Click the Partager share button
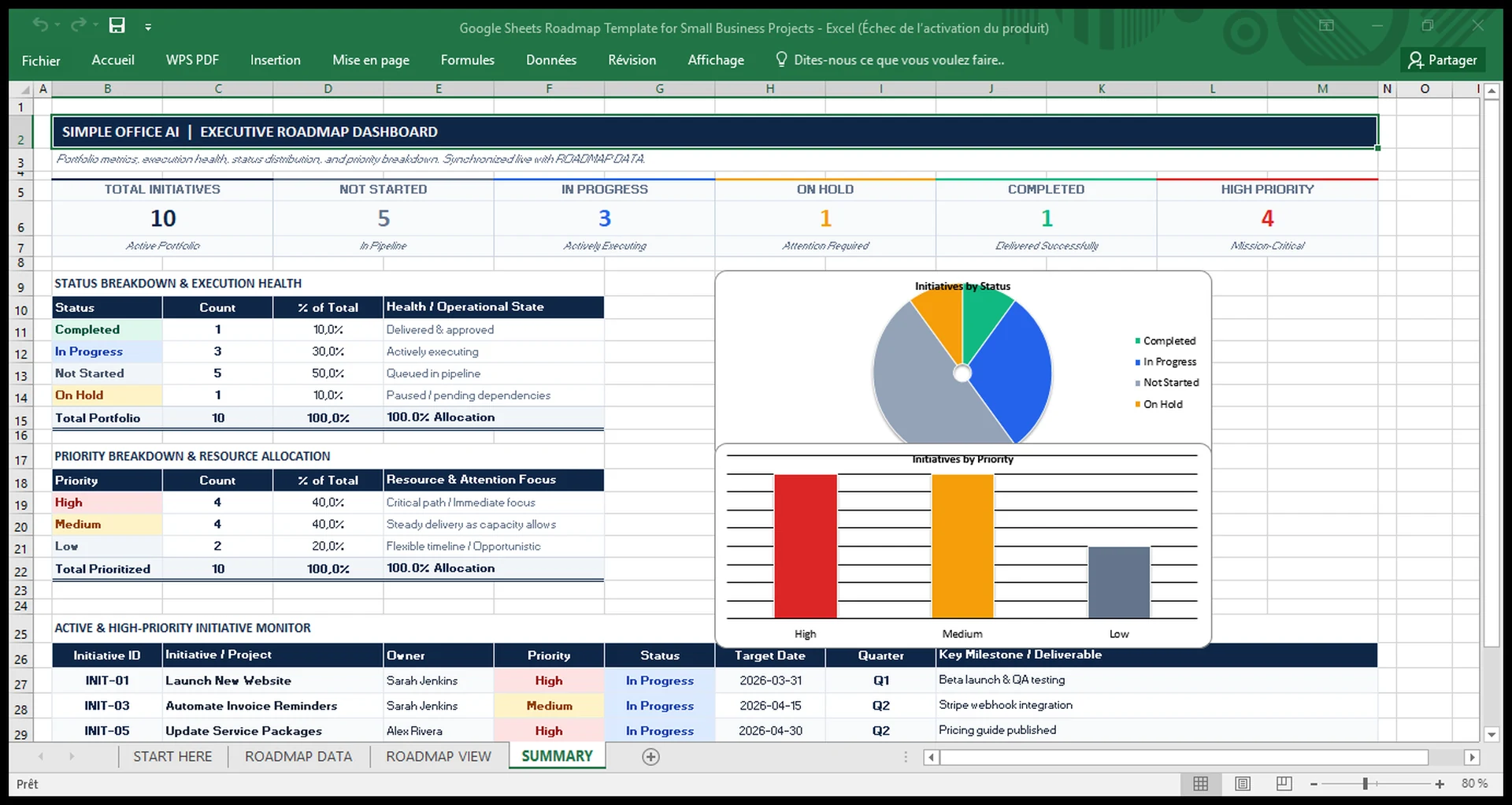The image size is (1512, 805). click(1443, 60)
